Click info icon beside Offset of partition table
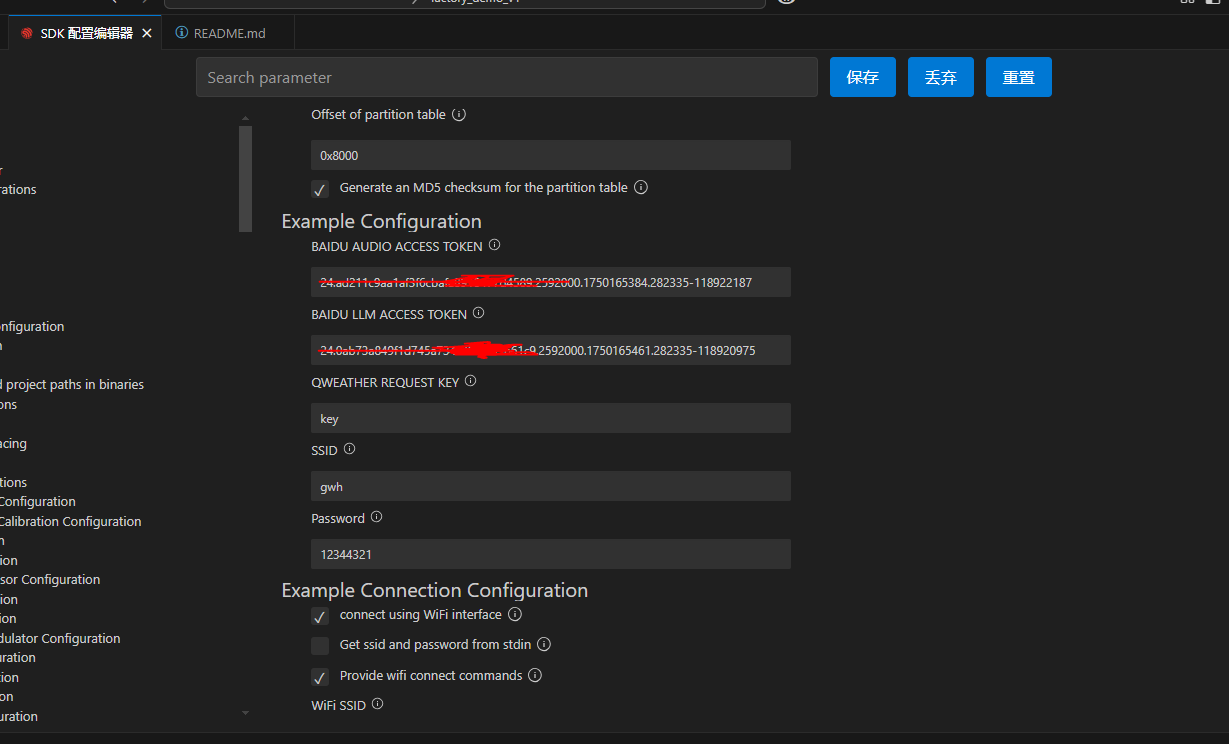The image size is (1229, 744). coord(459,115)
